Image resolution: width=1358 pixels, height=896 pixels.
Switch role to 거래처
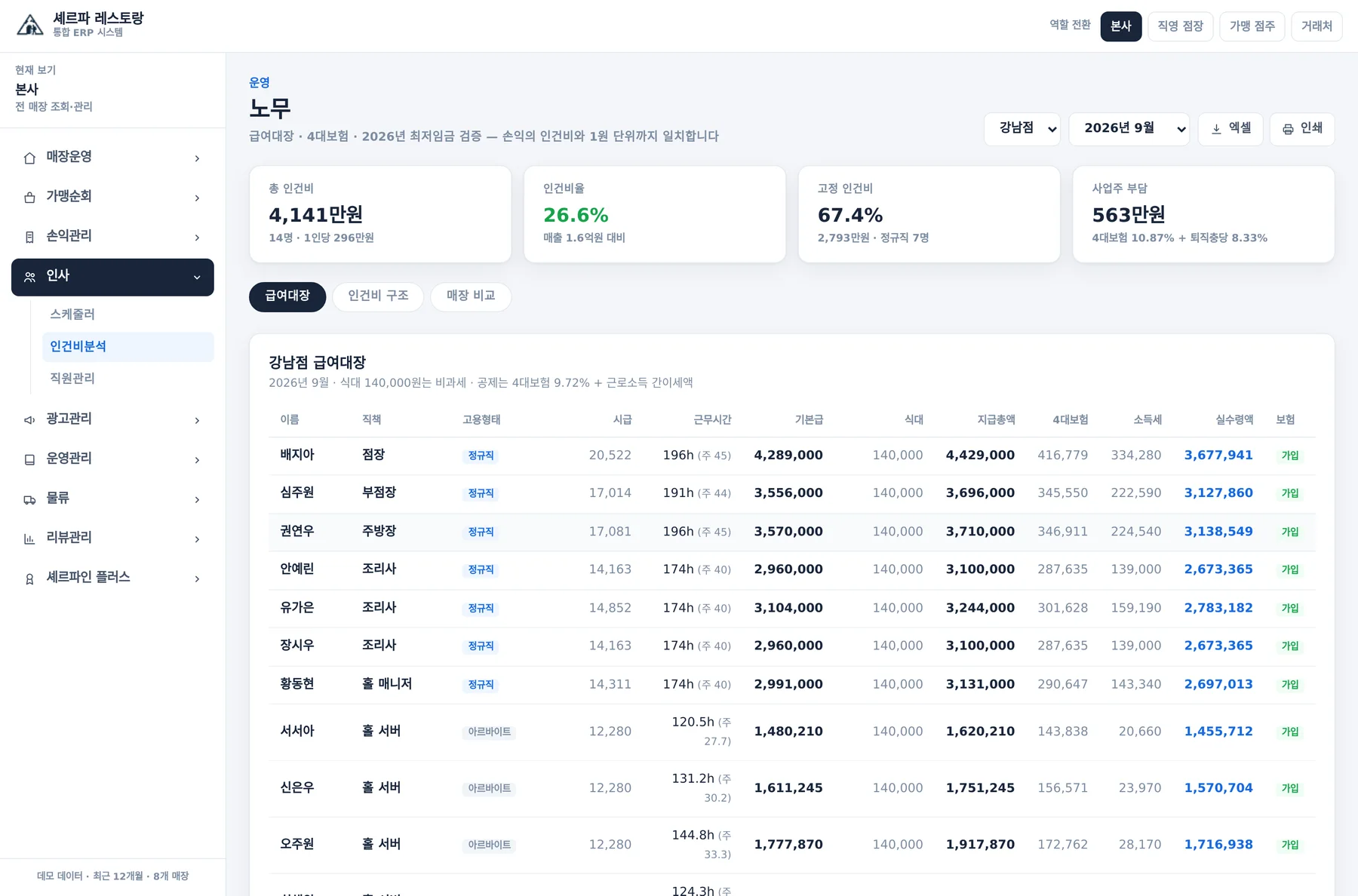(x=1317, y=26)
